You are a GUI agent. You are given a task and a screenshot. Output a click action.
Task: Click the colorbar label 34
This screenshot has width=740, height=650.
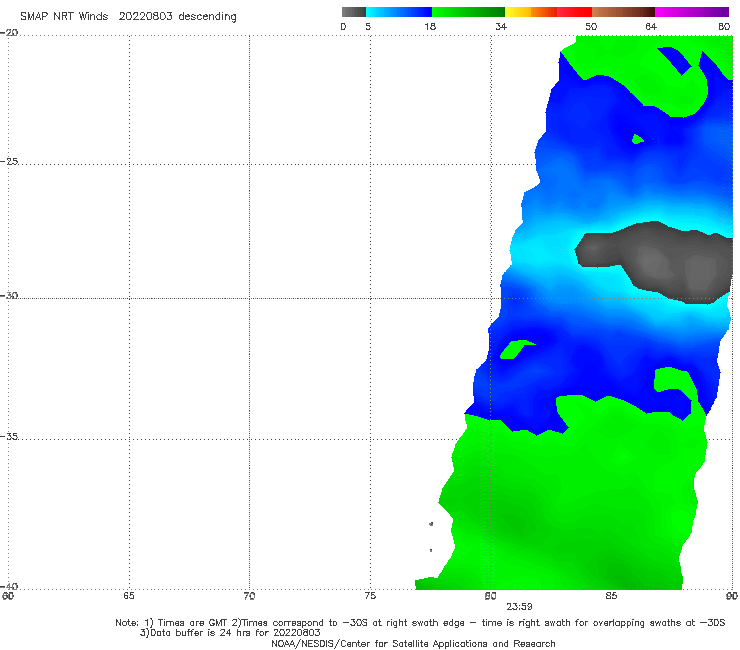(501, 26)
